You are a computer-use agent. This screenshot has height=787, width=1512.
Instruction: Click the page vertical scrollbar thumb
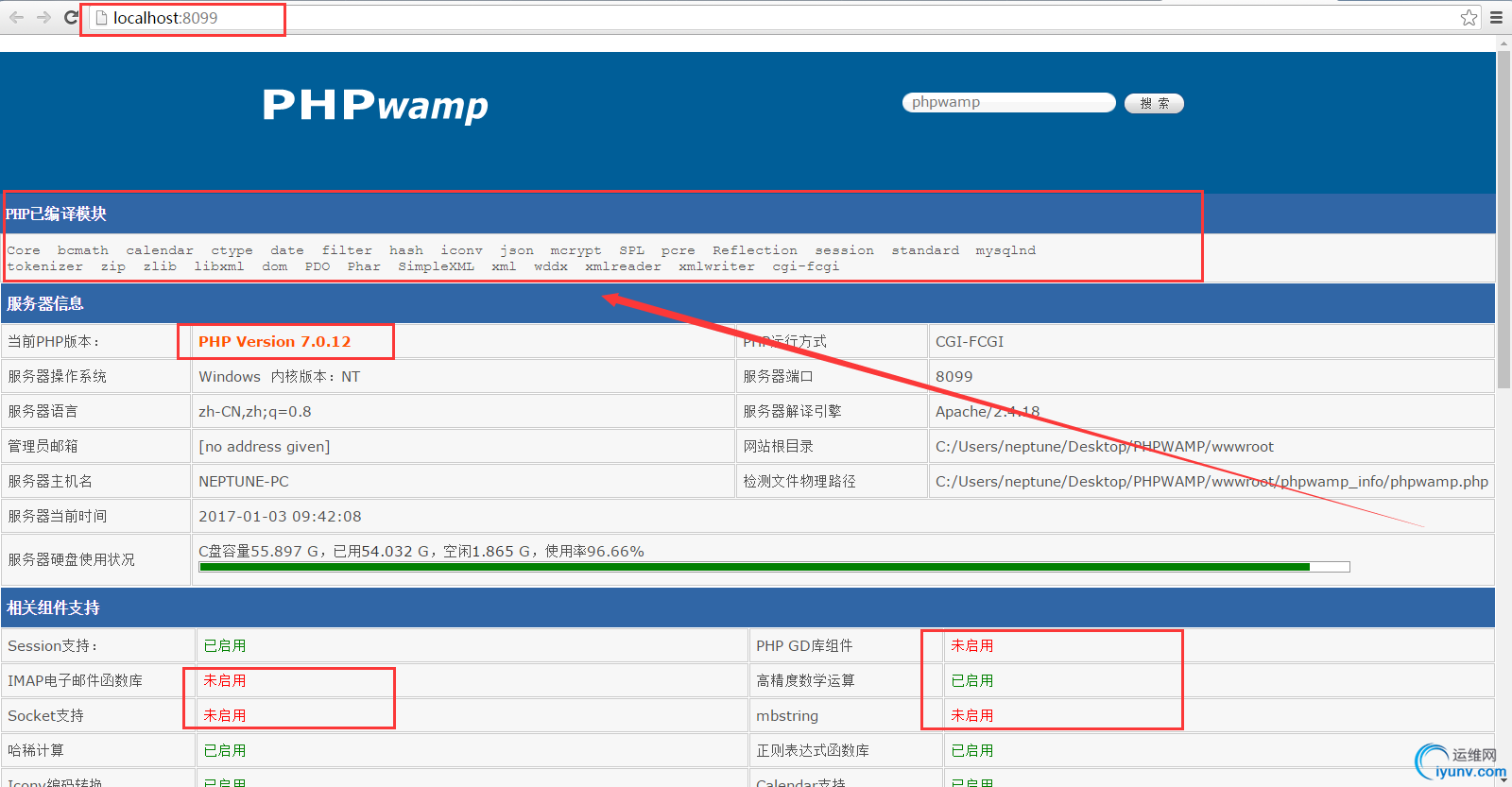coord(1503,220)
